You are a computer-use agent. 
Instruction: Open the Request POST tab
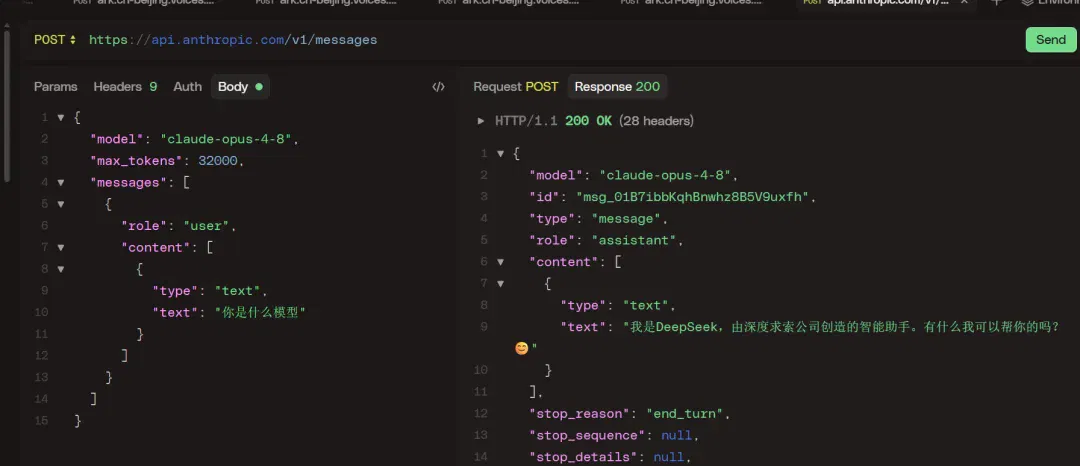click(x=516, y=87)
